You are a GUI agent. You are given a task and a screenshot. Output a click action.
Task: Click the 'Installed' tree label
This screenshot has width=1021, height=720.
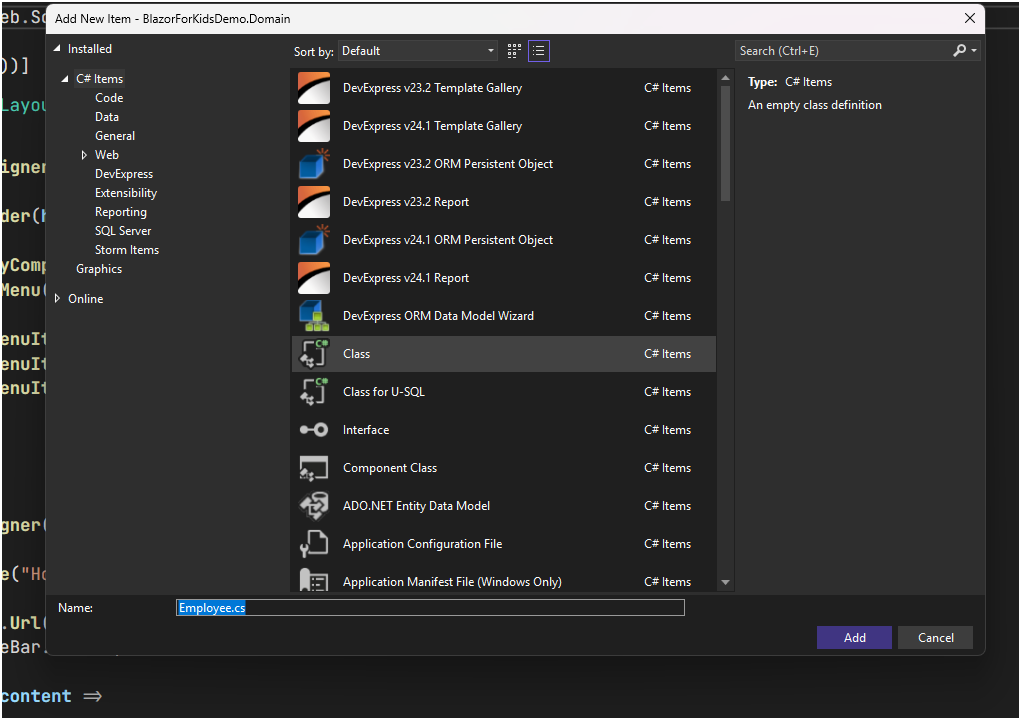(90, 49)
